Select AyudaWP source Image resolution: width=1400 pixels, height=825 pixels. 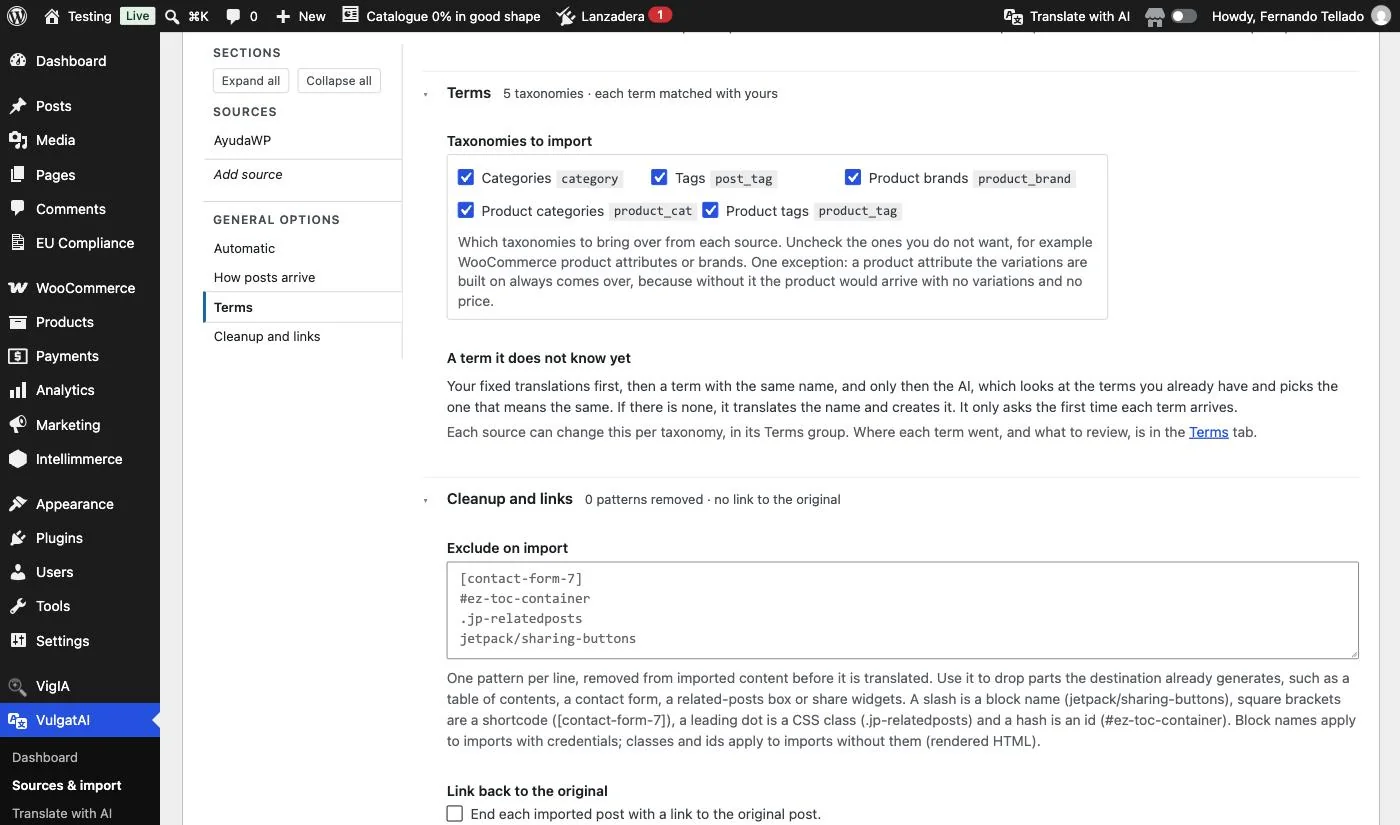(242, 140)
